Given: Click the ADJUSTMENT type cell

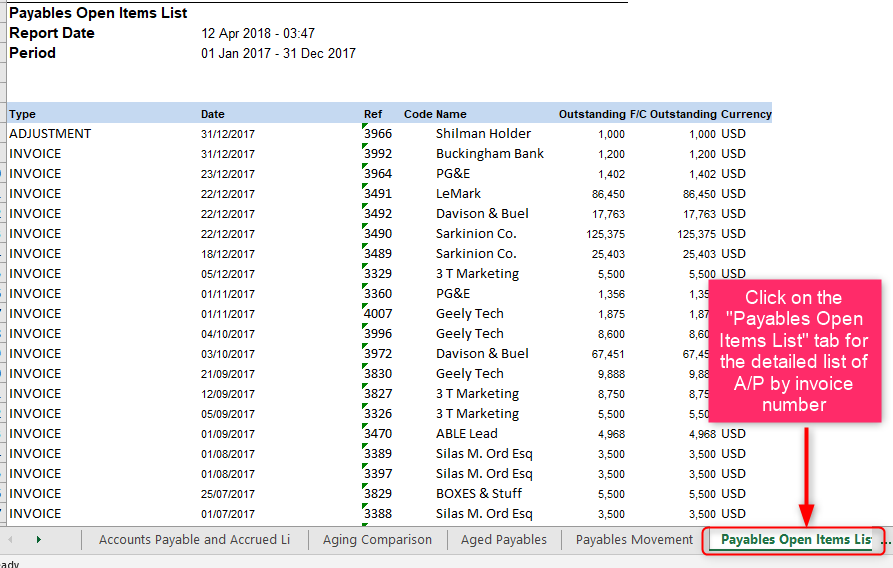Looking at the screenshot, I should click(x=50, y=134).
